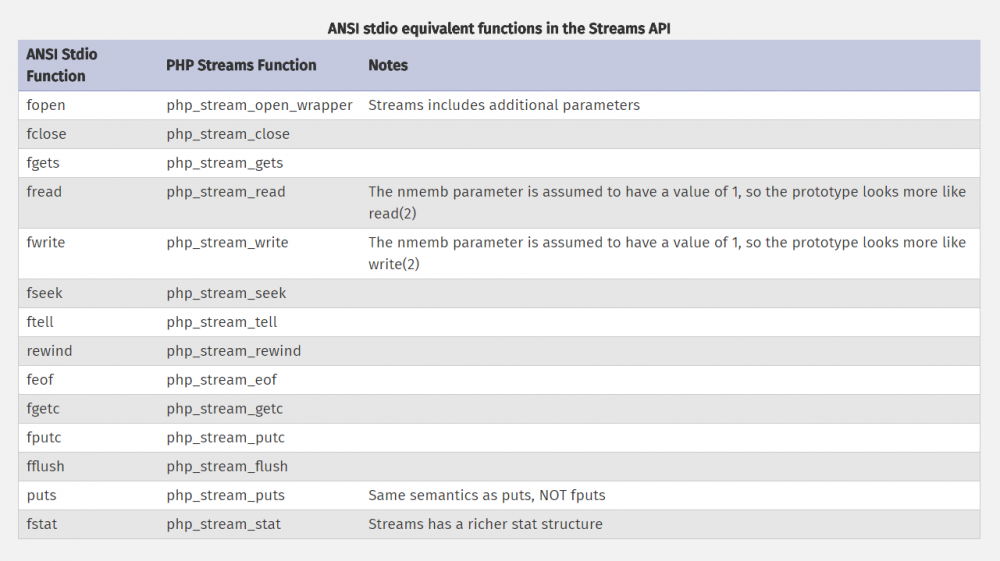Click the 'Streams includes additional parameters' note
The width and height of the screenshot is (1000, 561).
(x=504, y=105)
